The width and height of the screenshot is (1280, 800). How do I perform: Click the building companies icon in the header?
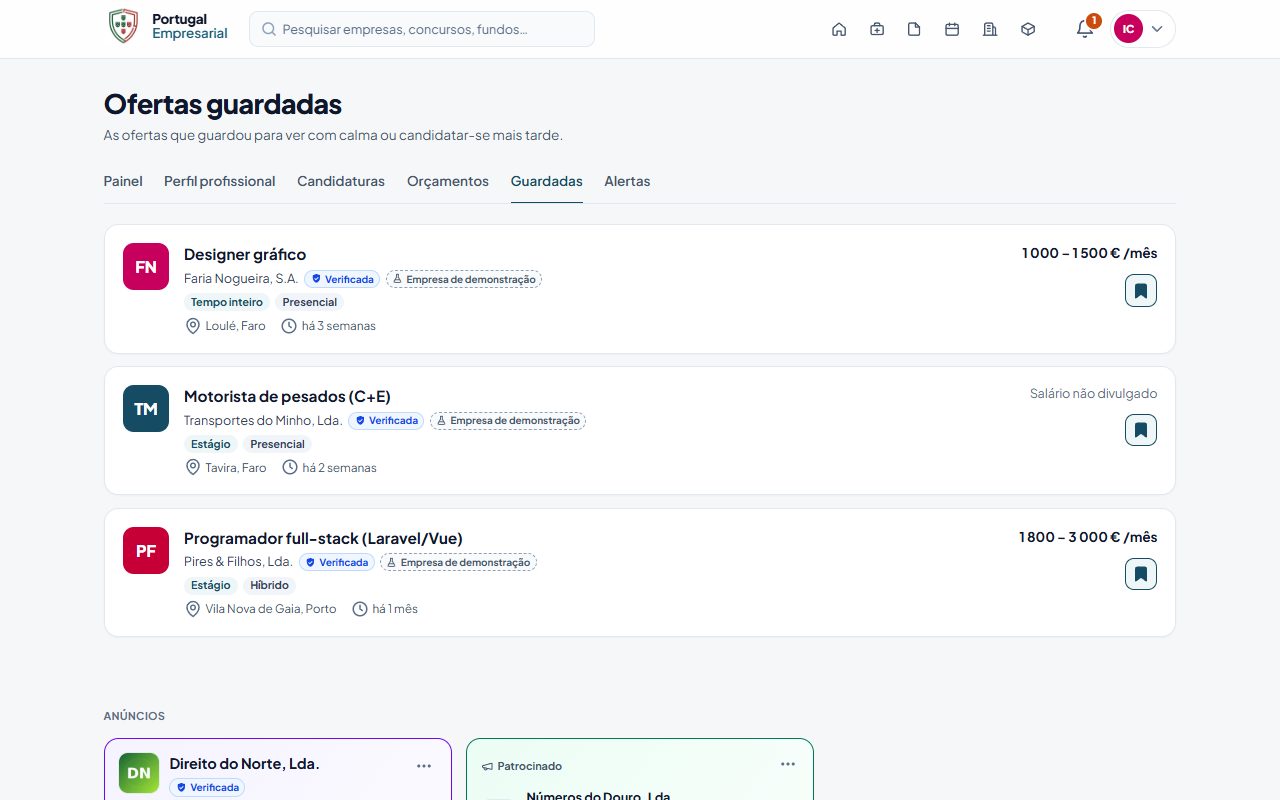(x=990, y=29)
